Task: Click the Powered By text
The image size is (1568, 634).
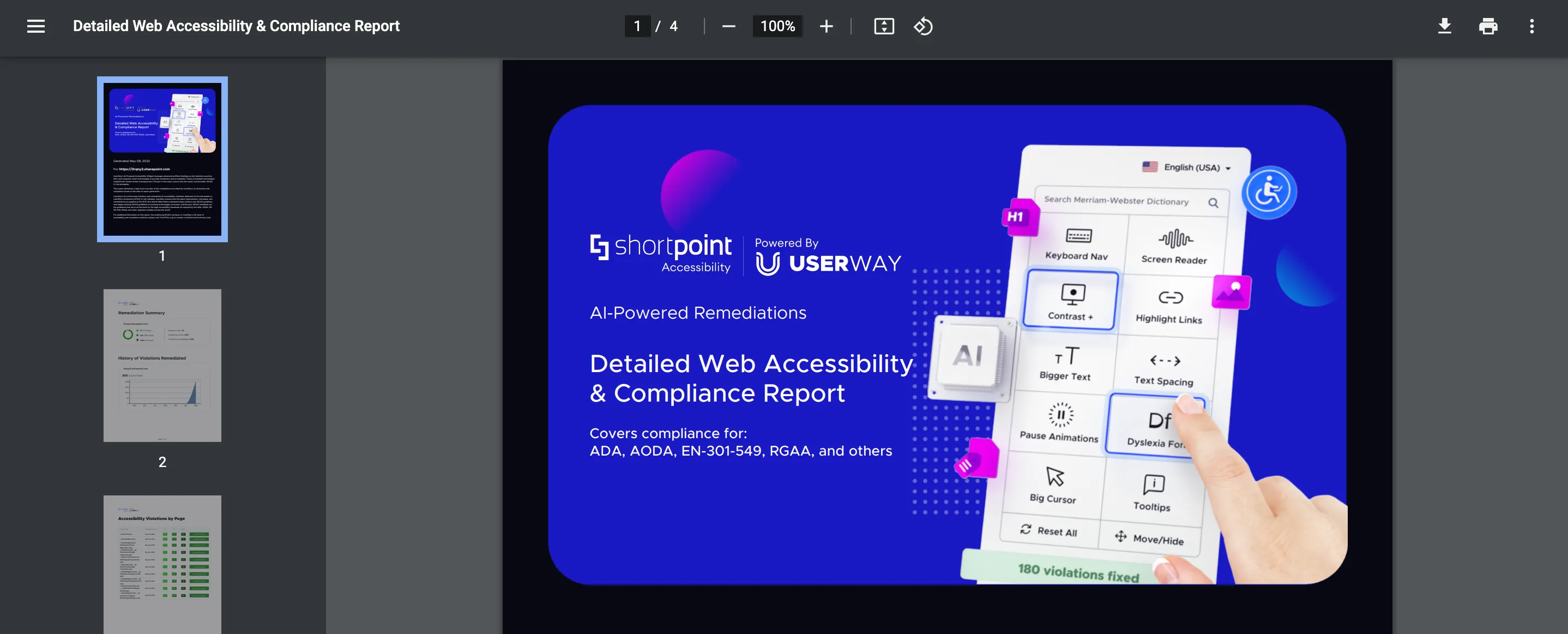Action: tap(786, 242)
